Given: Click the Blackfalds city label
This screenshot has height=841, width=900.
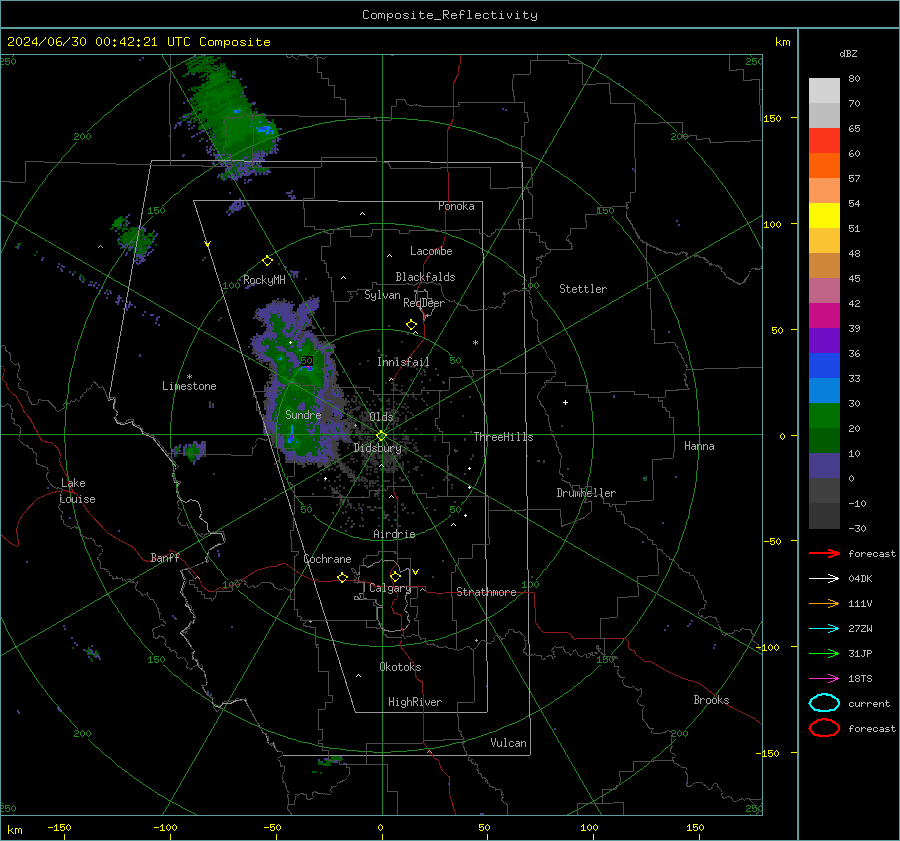Looking at the screenshot, I should [x=425, y=277].
